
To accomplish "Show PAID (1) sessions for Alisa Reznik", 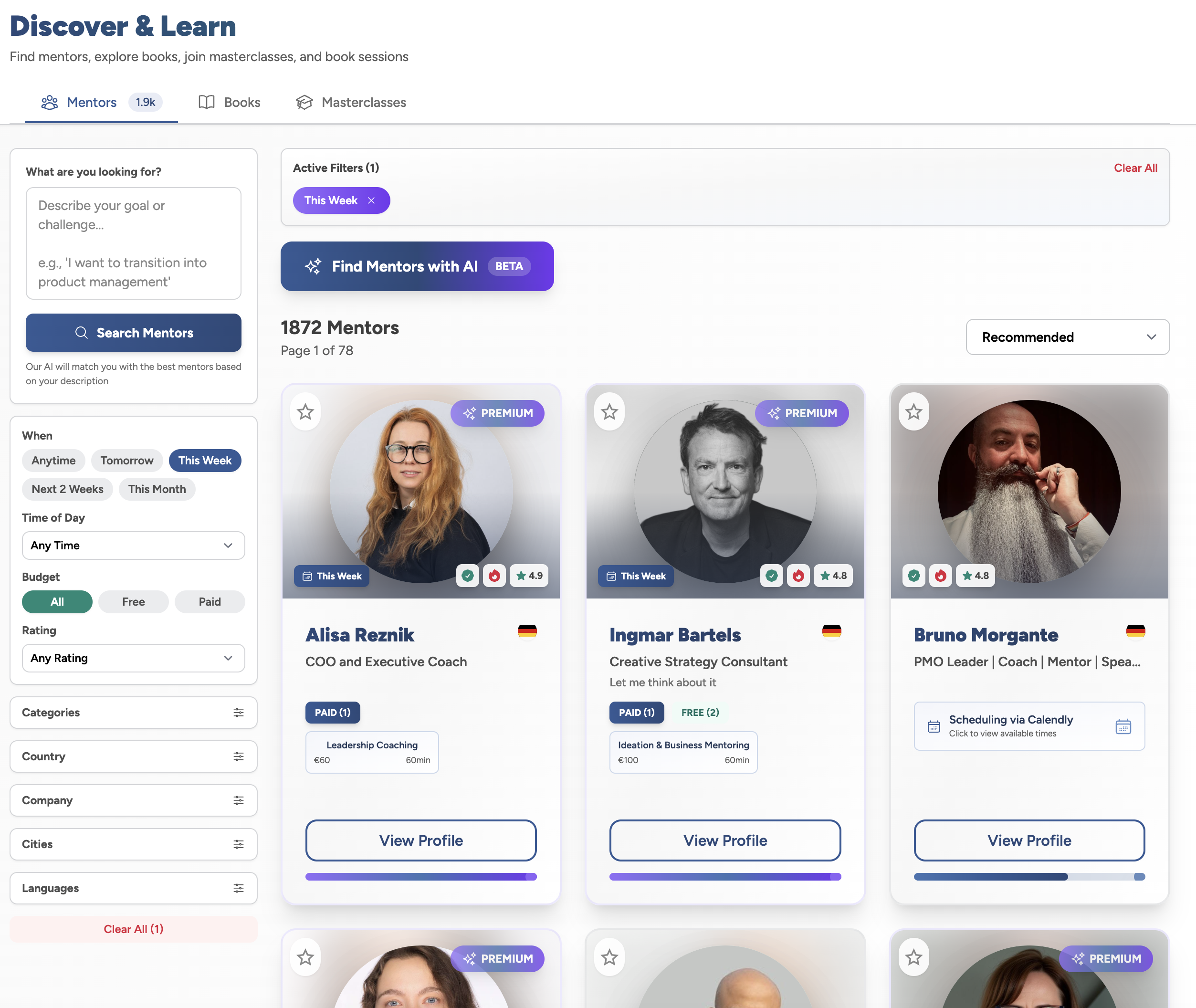I will [x=333, y=713].
